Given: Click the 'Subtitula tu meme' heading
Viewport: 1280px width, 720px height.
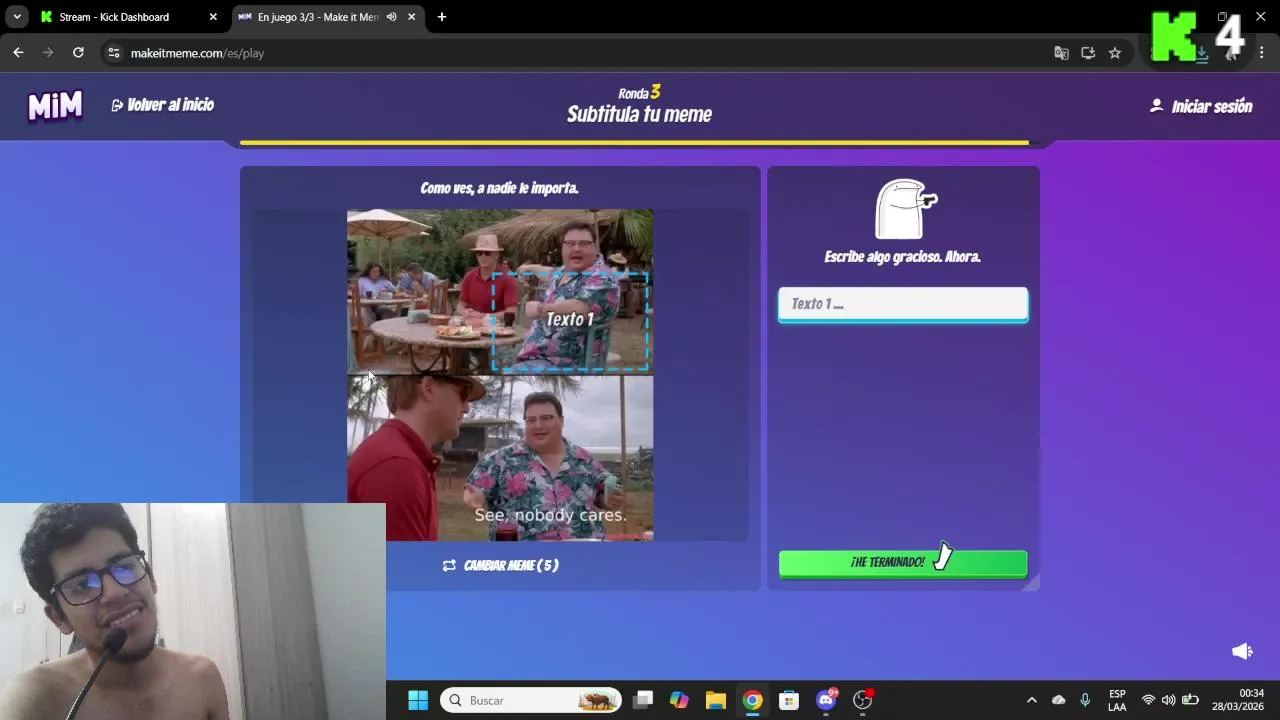Looking at the screenshot, I should [639, 114].
